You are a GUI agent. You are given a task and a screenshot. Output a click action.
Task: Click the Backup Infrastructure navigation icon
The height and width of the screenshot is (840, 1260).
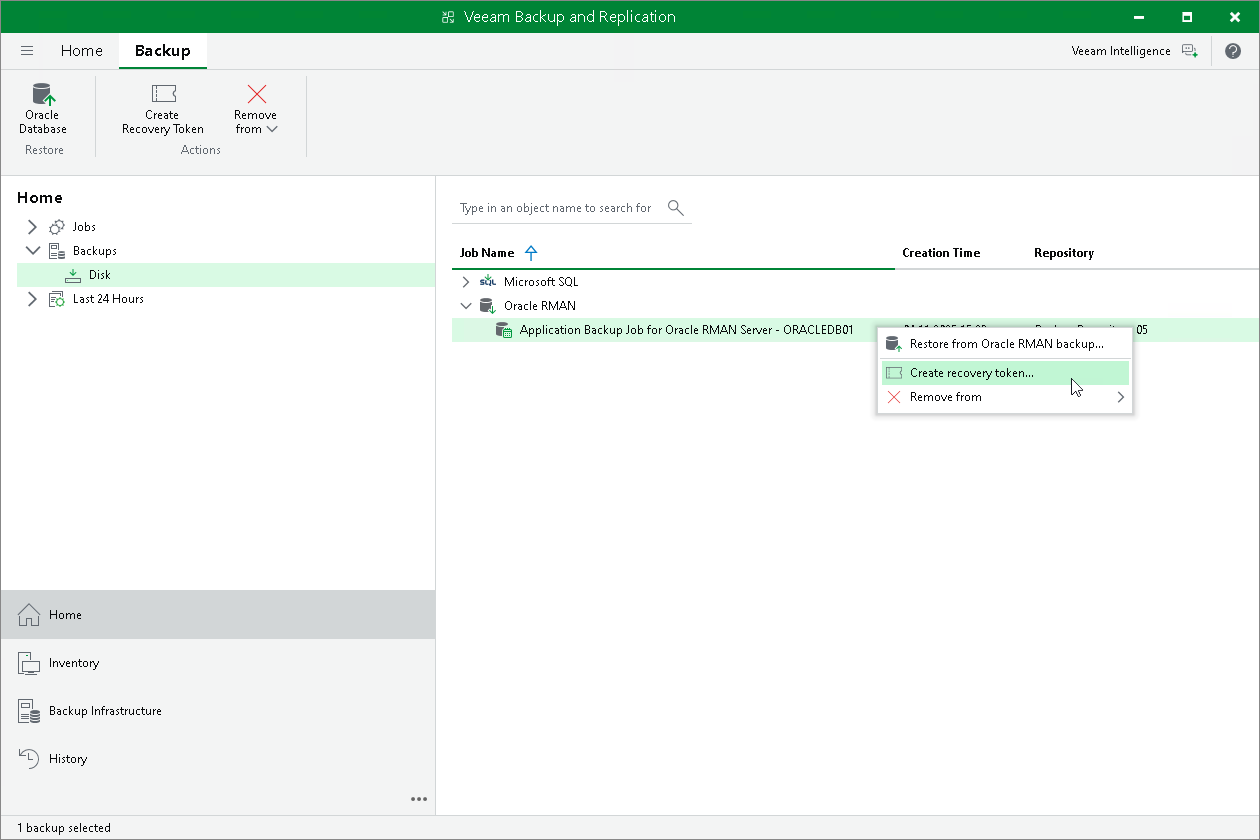point(29,711)
